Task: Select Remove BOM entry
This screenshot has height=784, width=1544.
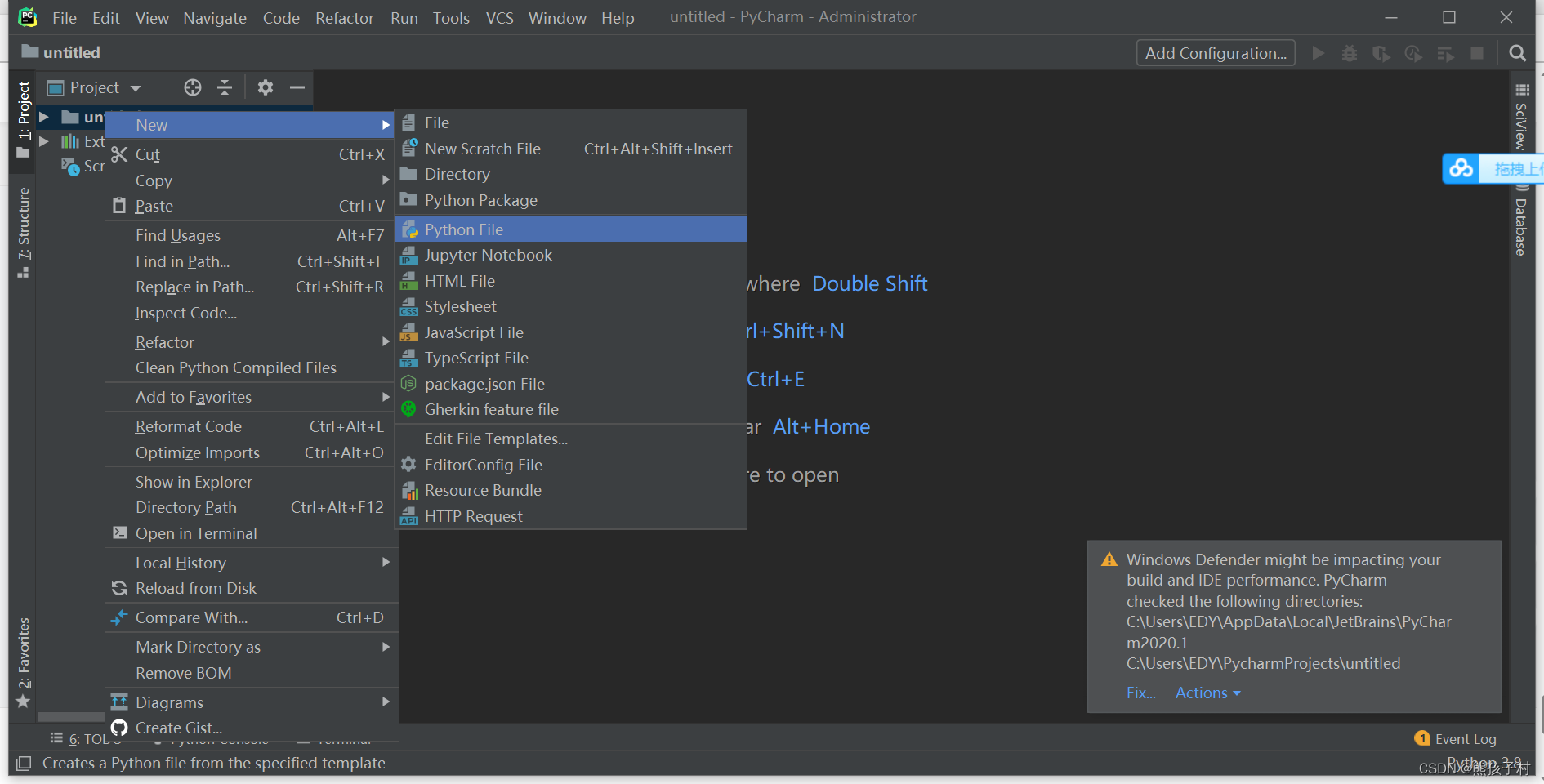Action: [x=252, y=673]
